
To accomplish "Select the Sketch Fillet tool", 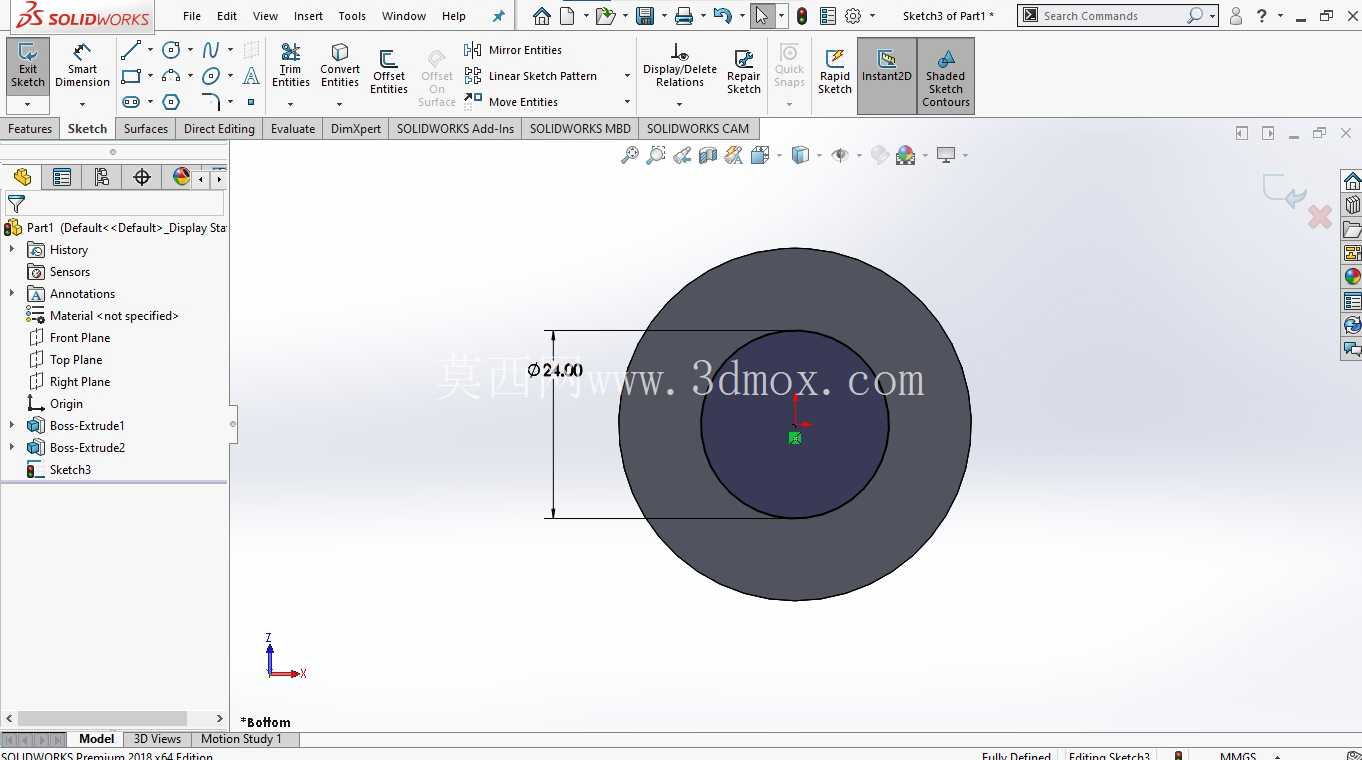I will [x=211, y=102].
